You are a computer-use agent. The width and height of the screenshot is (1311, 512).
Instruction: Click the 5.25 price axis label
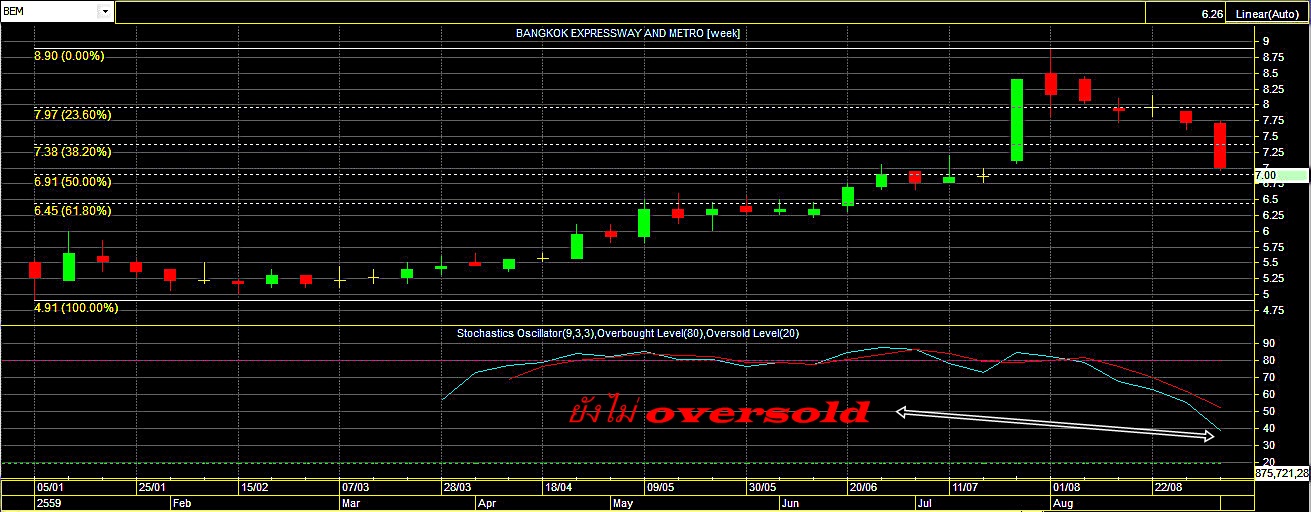[x=1274, y=279]
